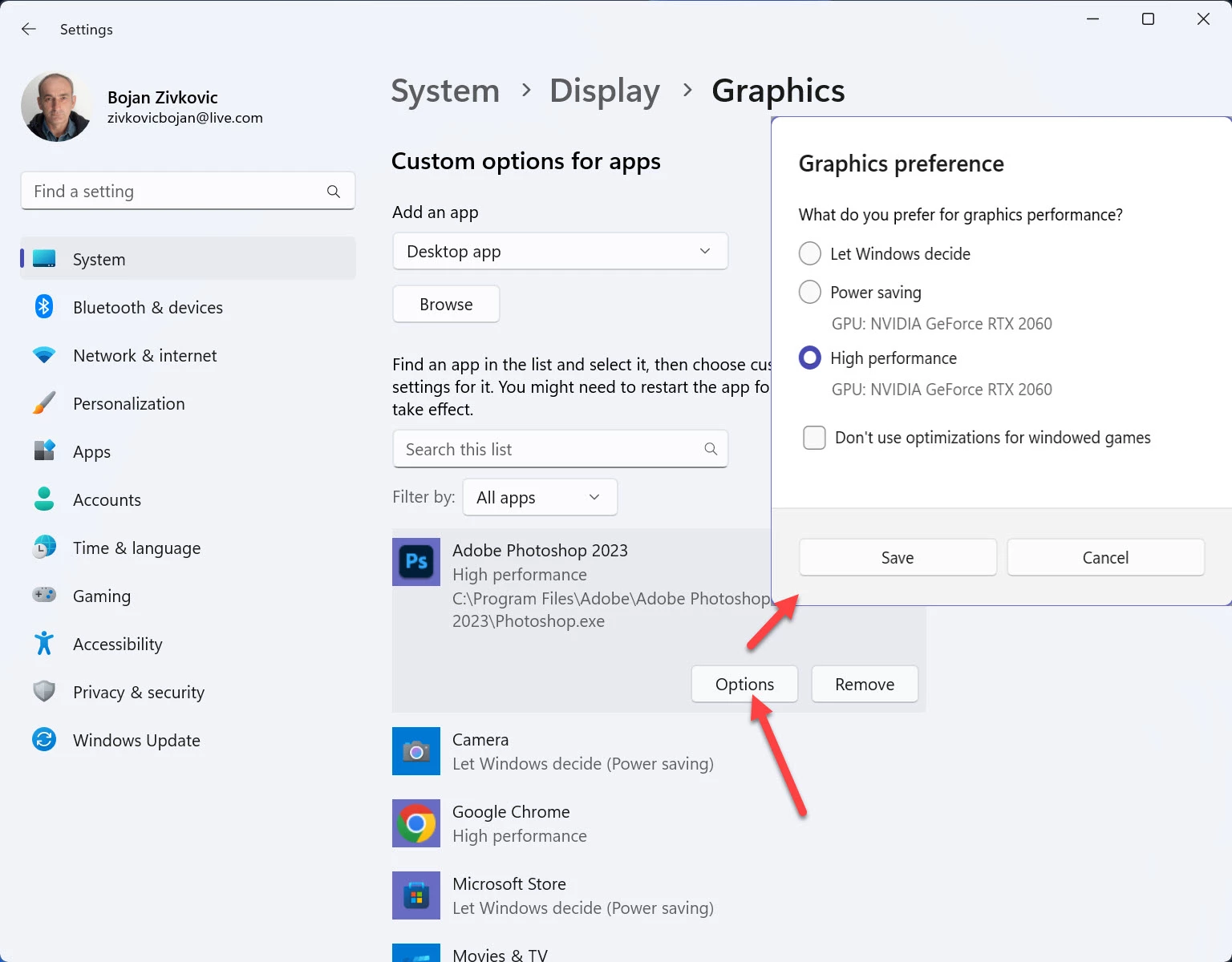Select Google Chrome entry in app list

tap(659, 823)
